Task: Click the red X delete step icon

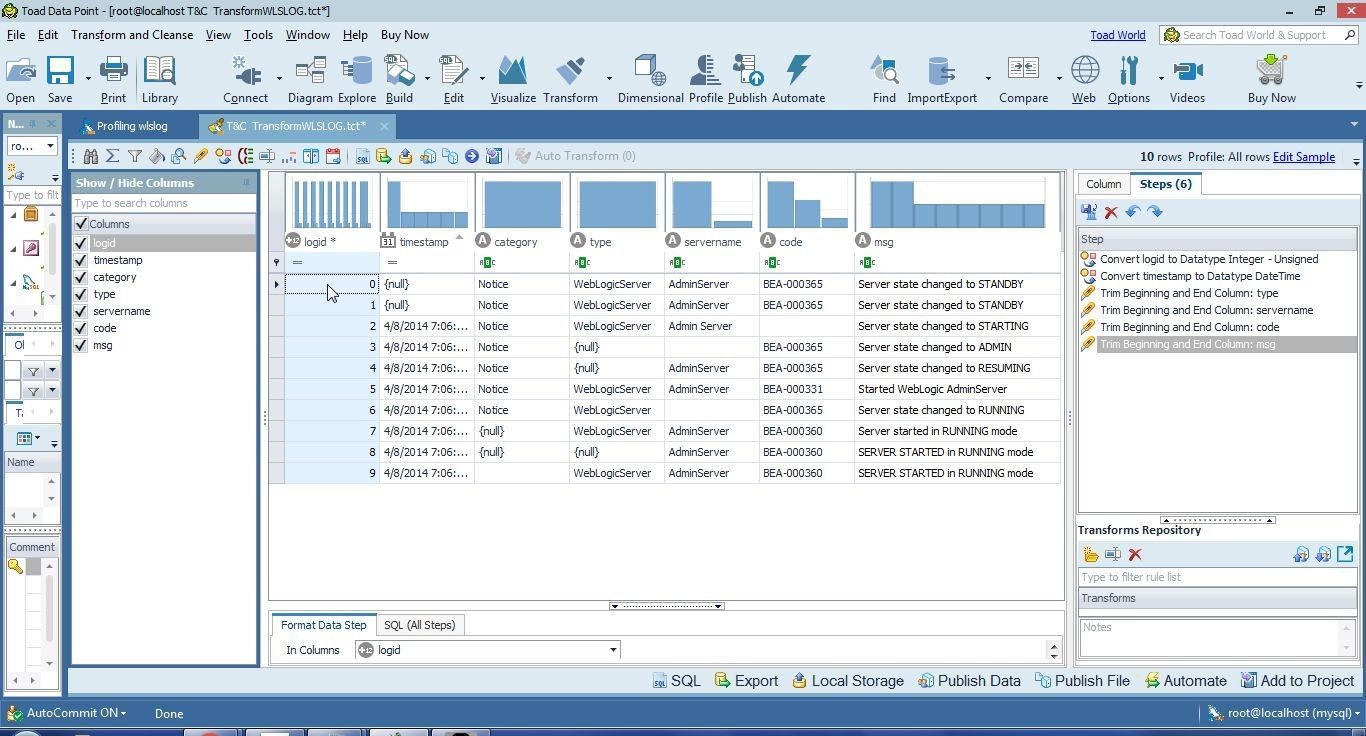Action: tap(1111, 212)
